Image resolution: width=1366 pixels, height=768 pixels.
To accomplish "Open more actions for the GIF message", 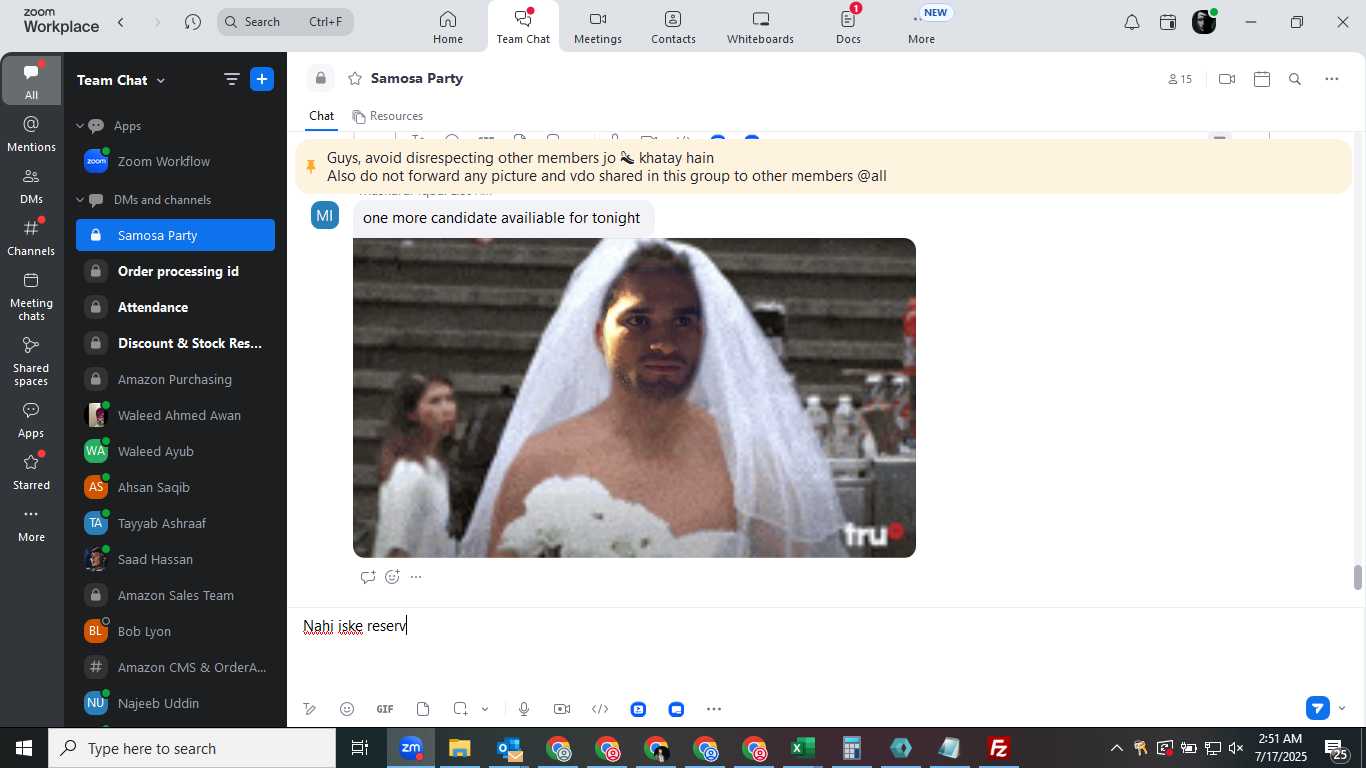I will (416, 577).
